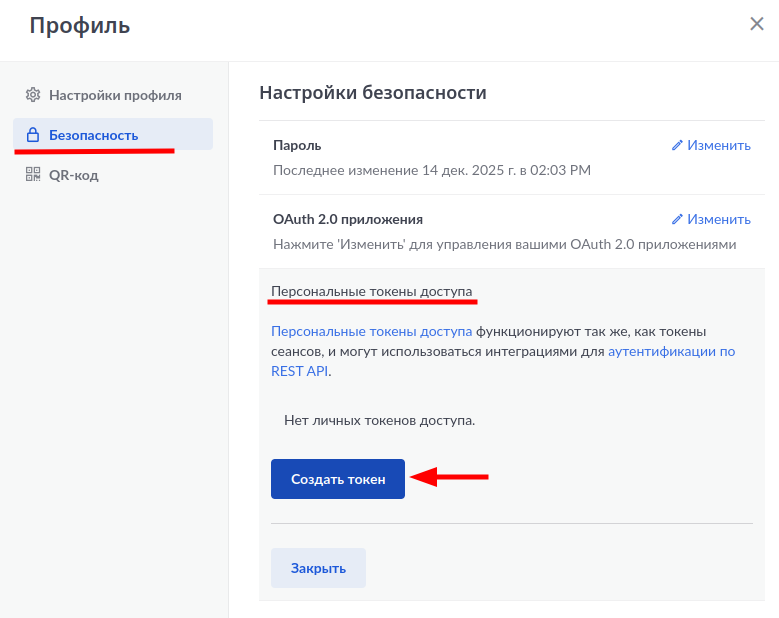Open the blue Персональные токены доступа link

tap(371, 331)
